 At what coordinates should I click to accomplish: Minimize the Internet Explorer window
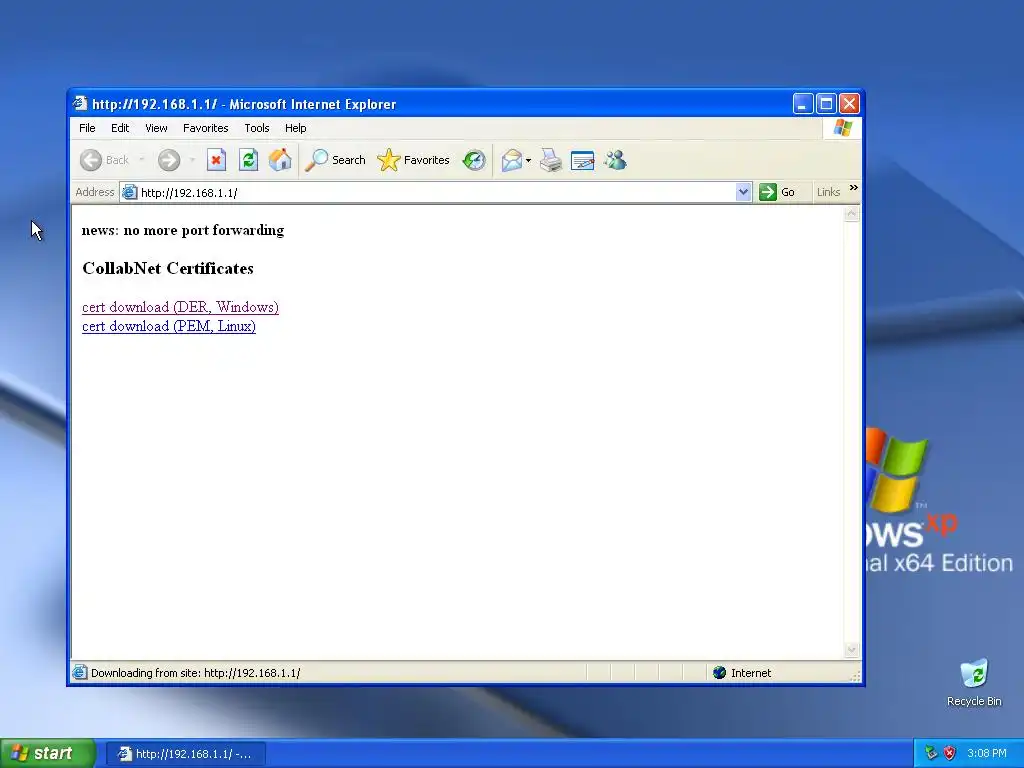803,103
